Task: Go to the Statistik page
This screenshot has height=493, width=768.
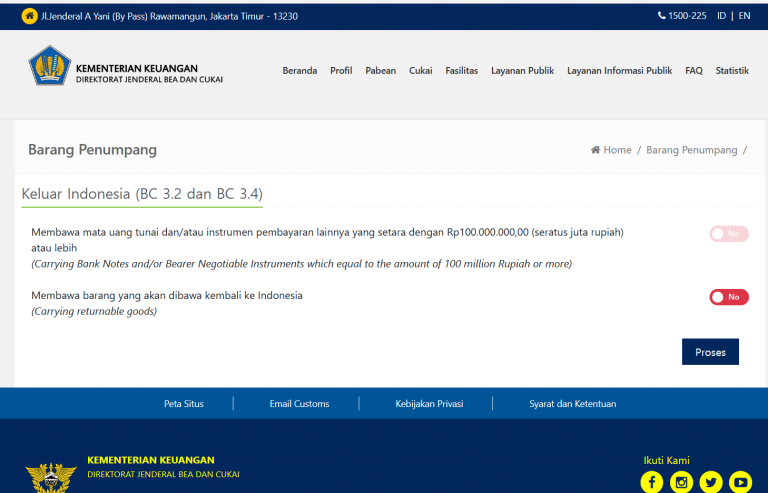Action: pos(732,71)
